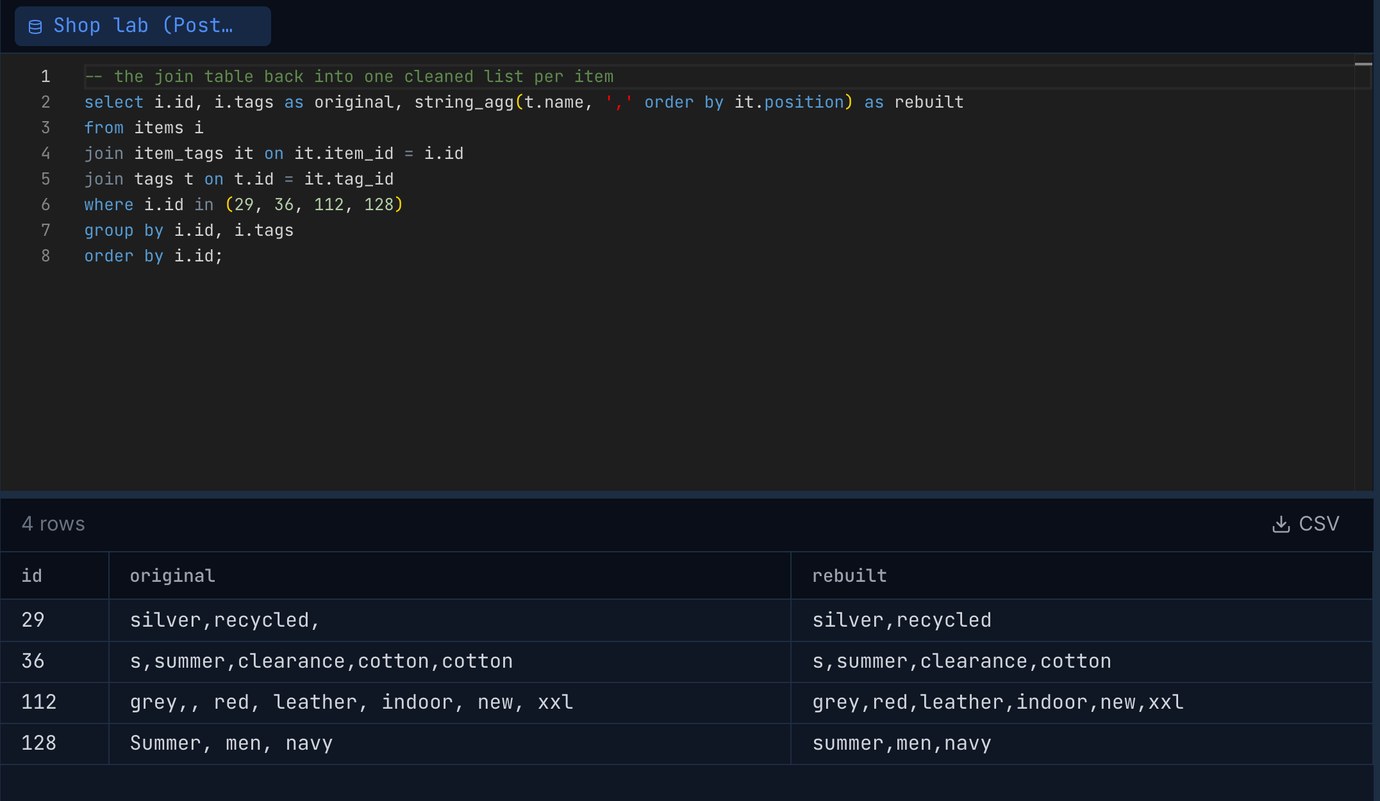Click line number 1 in gutter

(x=45, y=76)
